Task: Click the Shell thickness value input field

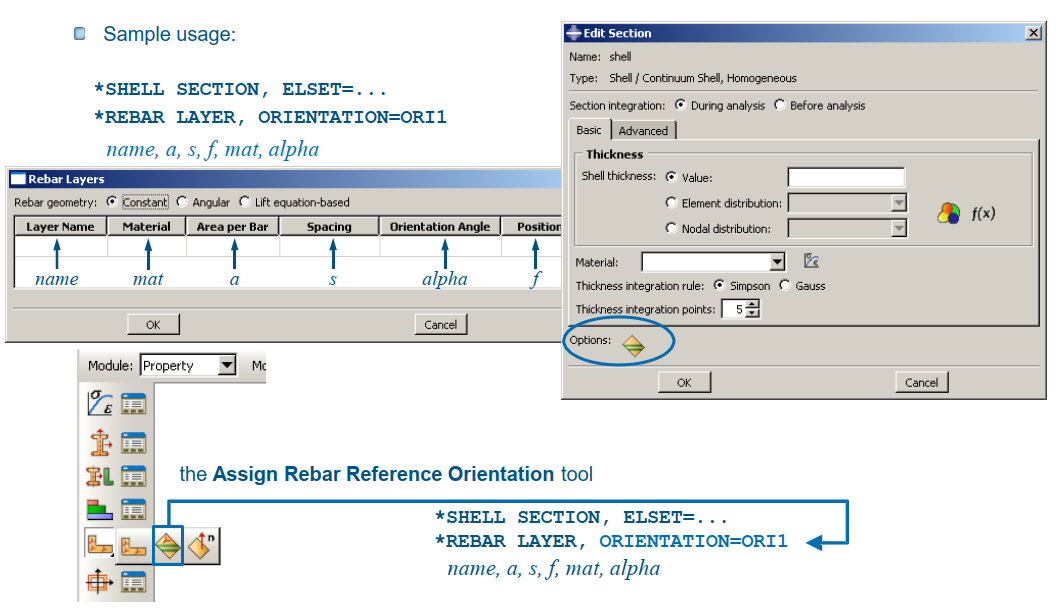Action: pos(845,178)
